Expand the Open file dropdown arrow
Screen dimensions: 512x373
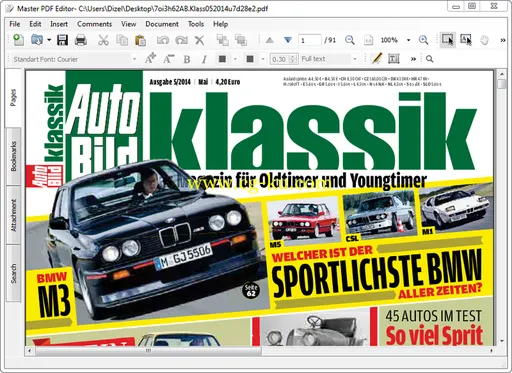click(x=49, y=40)
